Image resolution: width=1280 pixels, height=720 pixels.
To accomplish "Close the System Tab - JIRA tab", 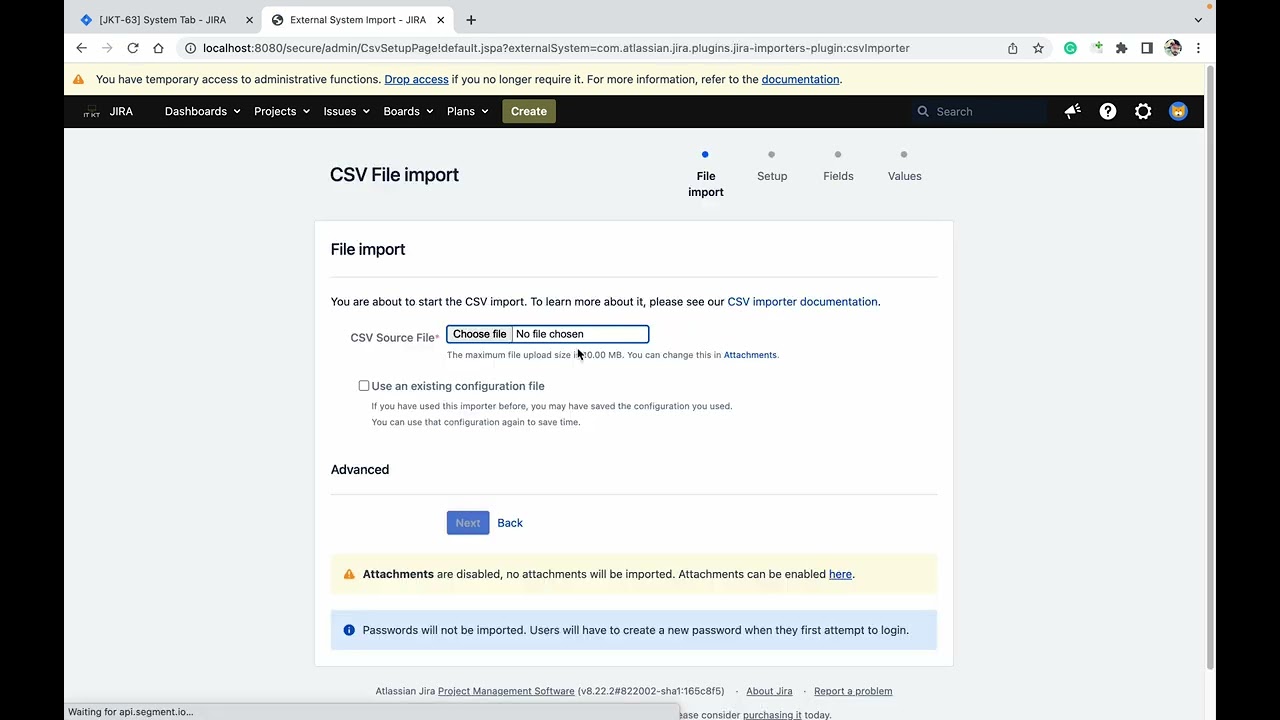I will coord(249,20).
